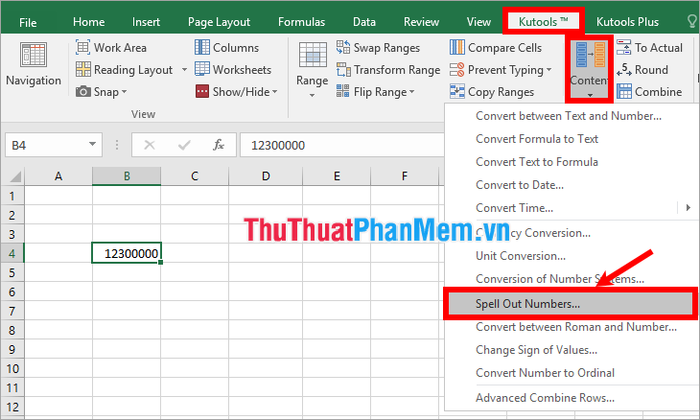
Task: Expand the Show/Hide dropdown arrow
Action: coord(275,92)
